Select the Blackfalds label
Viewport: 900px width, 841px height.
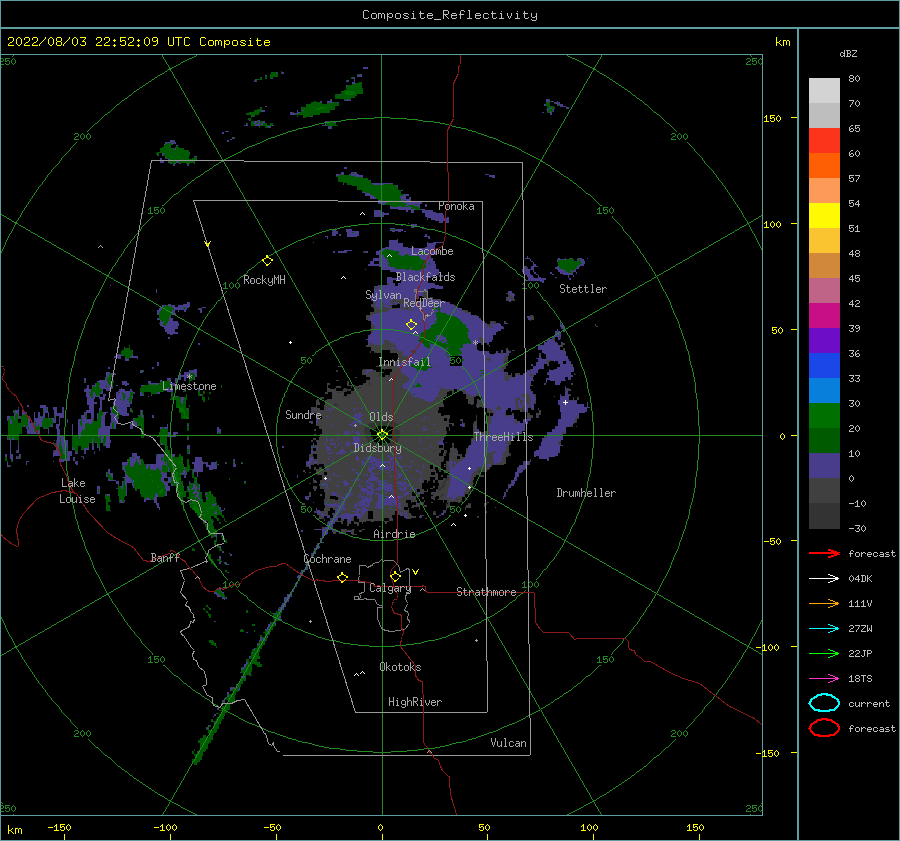(425, 277)
